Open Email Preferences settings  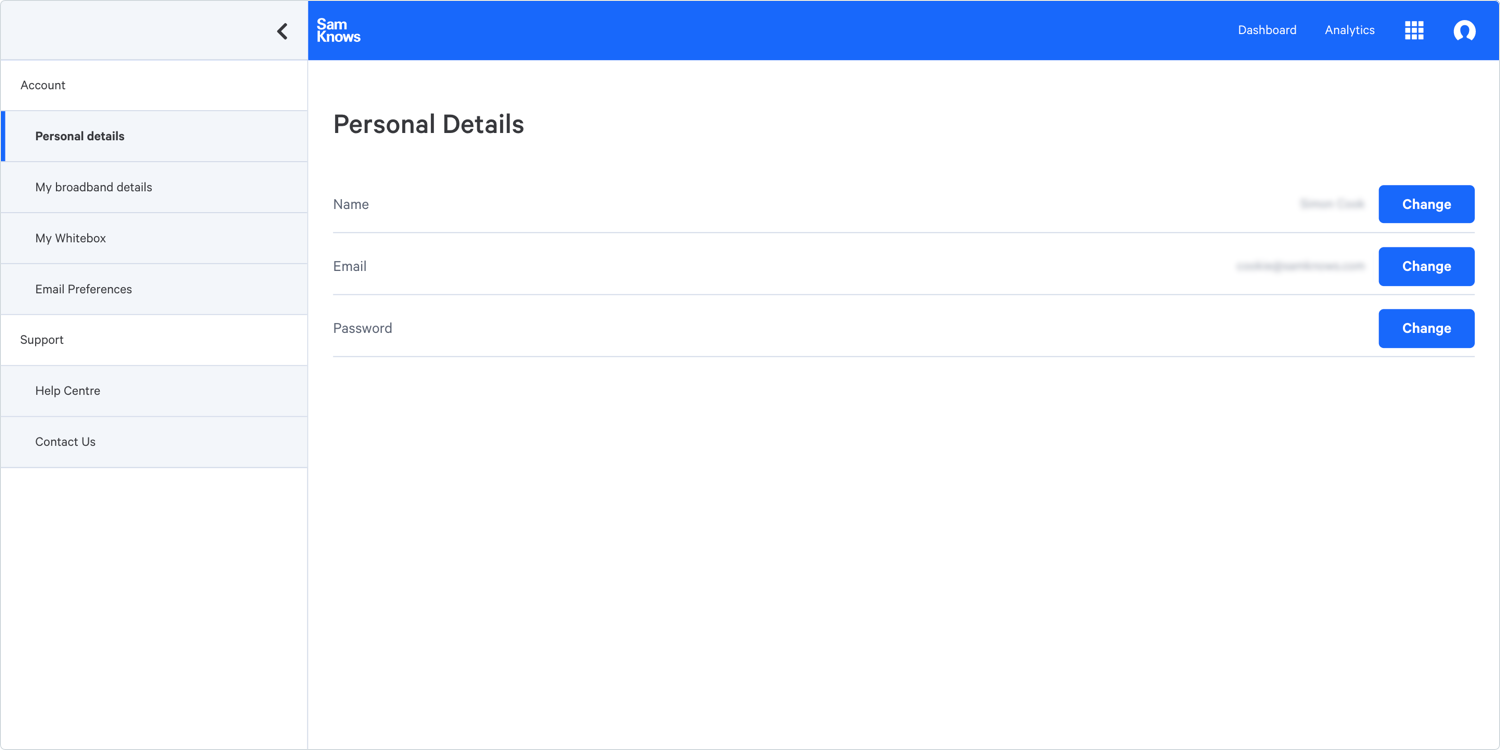click(84, 289)
